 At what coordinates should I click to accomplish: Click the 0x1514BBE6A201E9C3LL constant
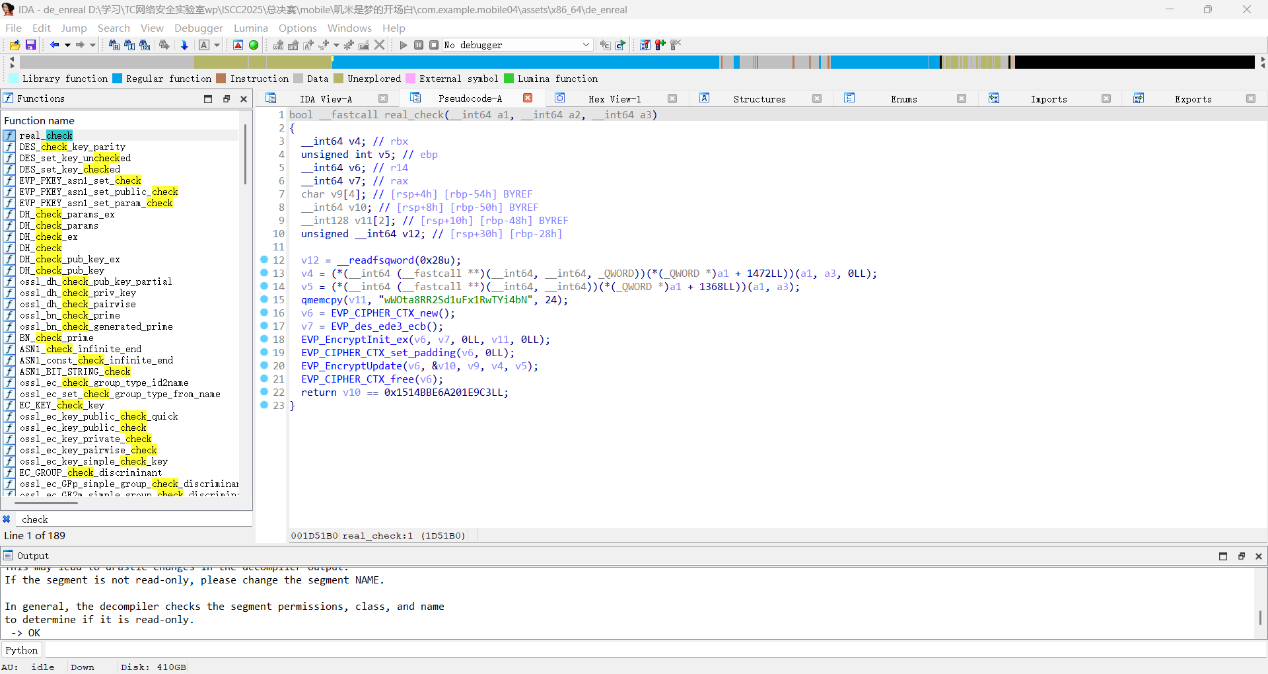tap(445, 392)
